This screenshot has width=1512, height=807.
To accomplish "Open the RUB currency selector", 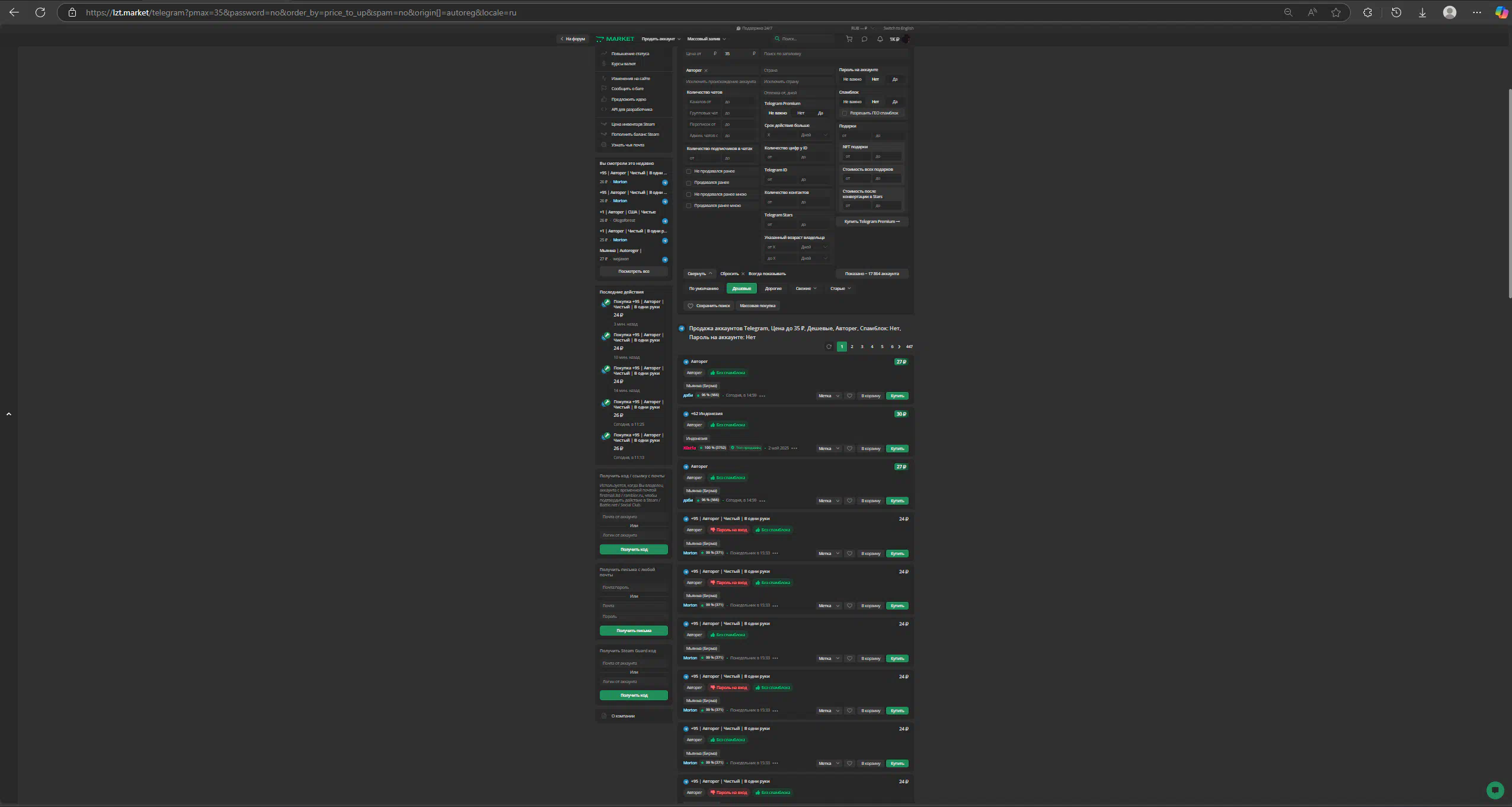I will point(862,28).
